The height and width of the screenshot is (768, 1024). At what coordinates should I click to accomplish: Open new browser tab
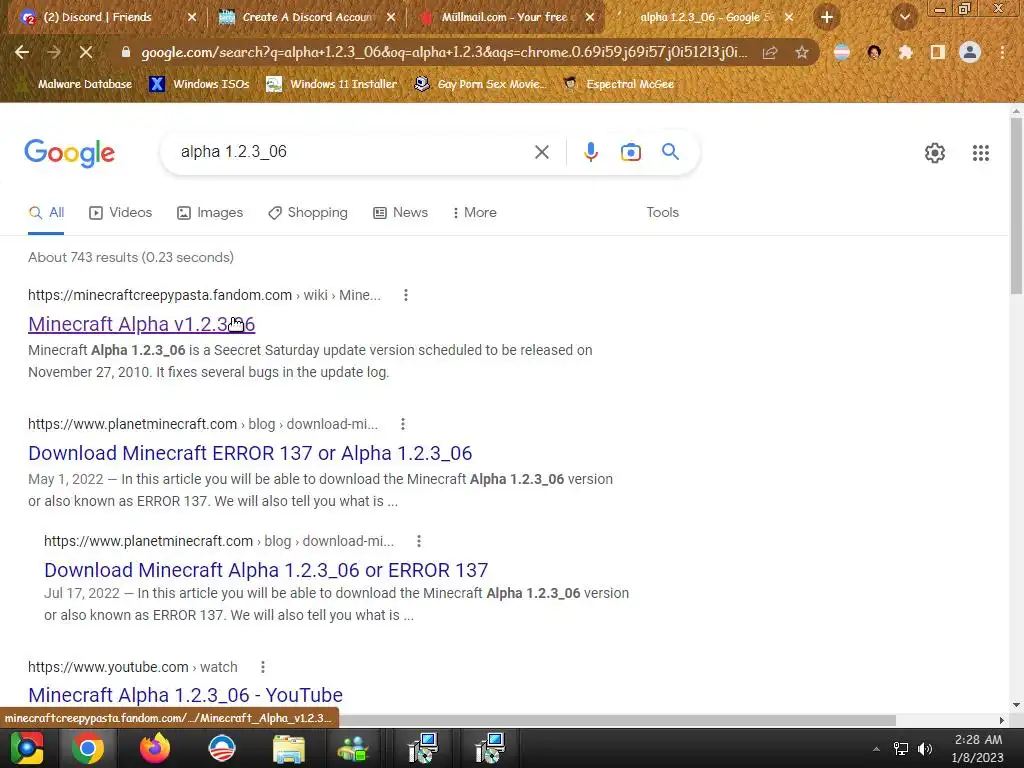pos(827,17)
